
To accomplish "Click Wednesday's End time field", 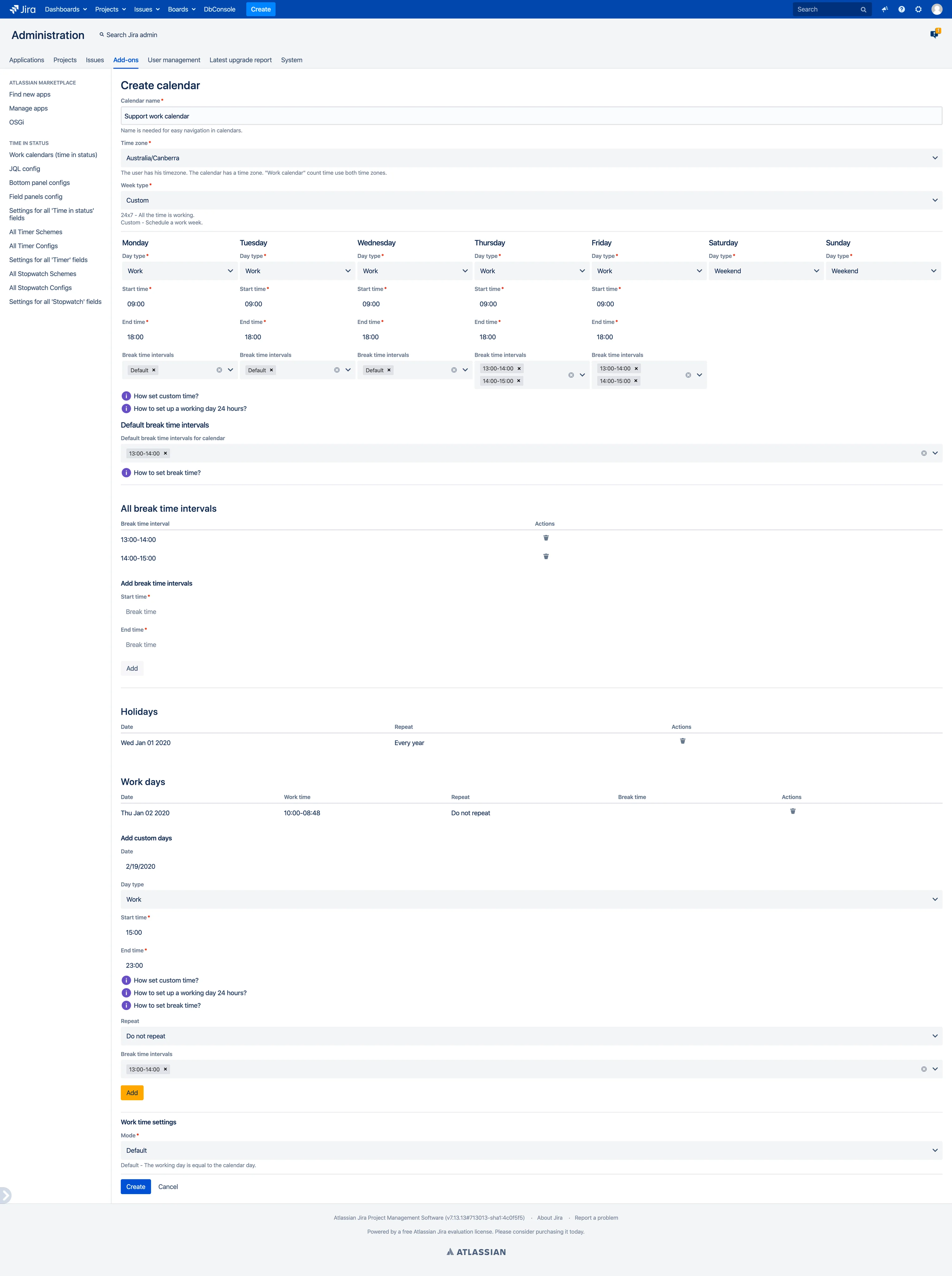I will [414, 336].
